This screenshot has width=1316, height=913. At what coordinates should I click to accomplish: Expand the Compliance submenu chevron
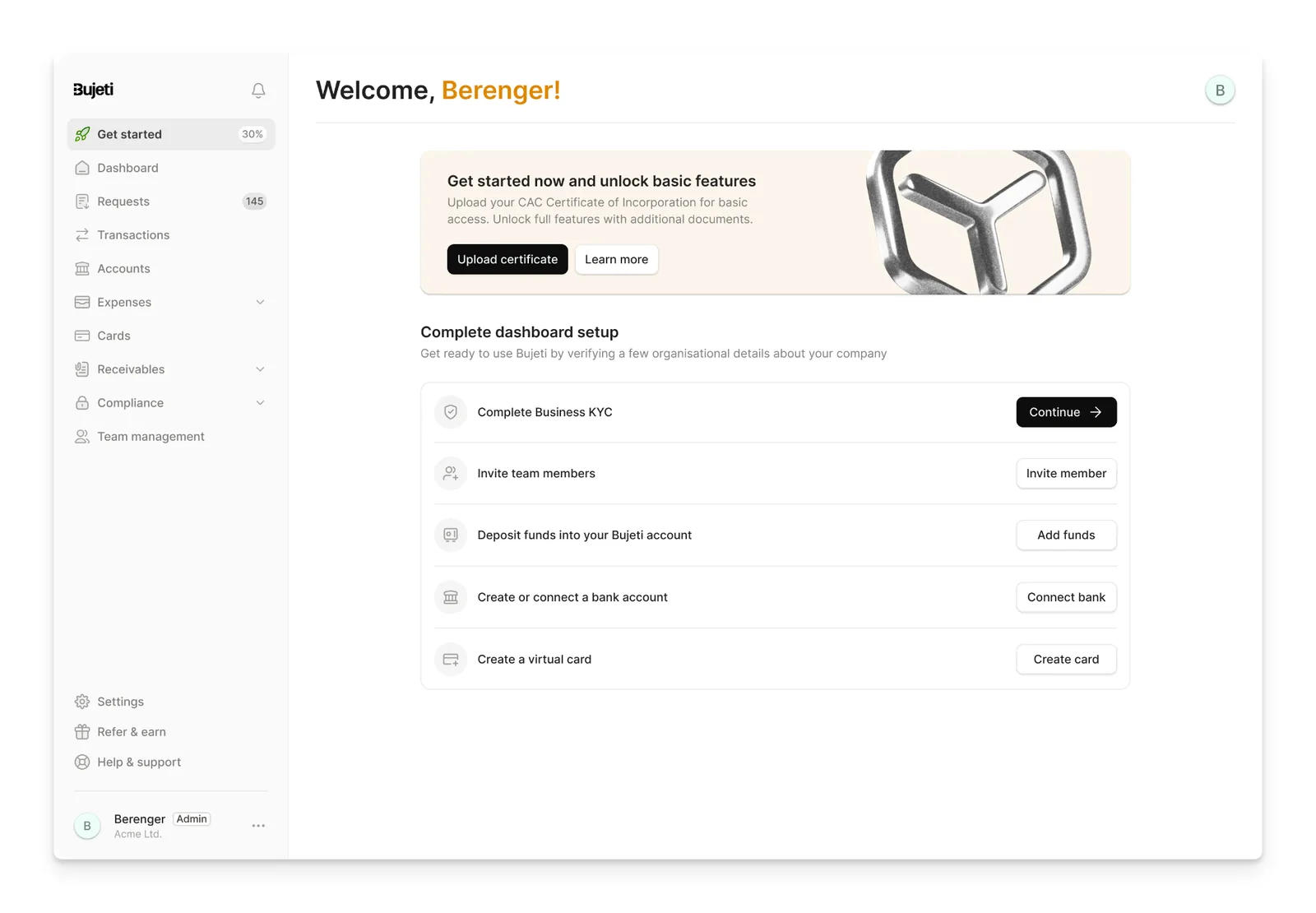click(260, 403)
